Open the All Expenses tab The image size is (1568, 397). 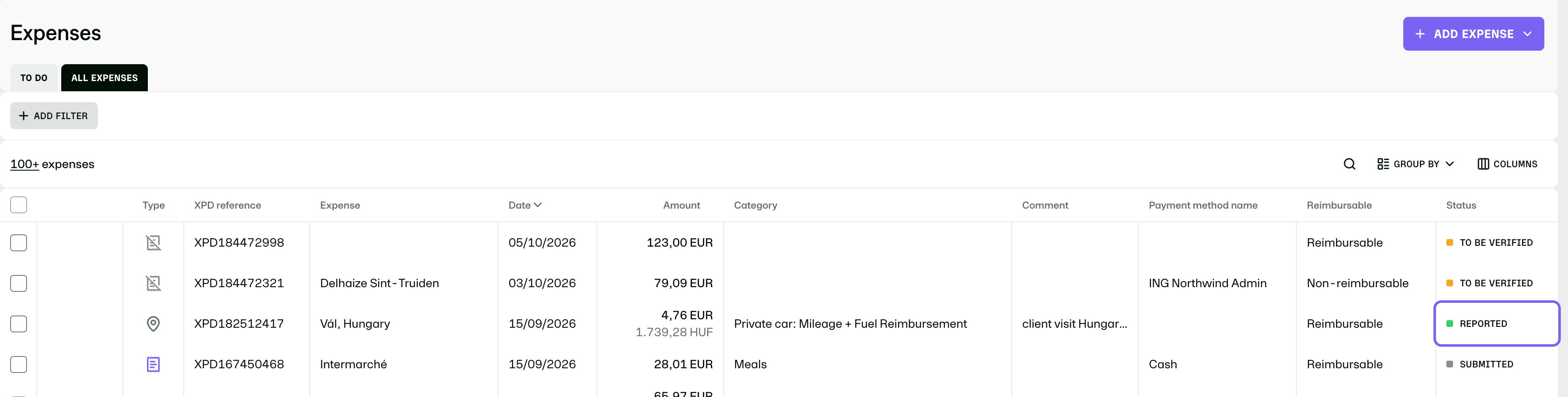105,78
